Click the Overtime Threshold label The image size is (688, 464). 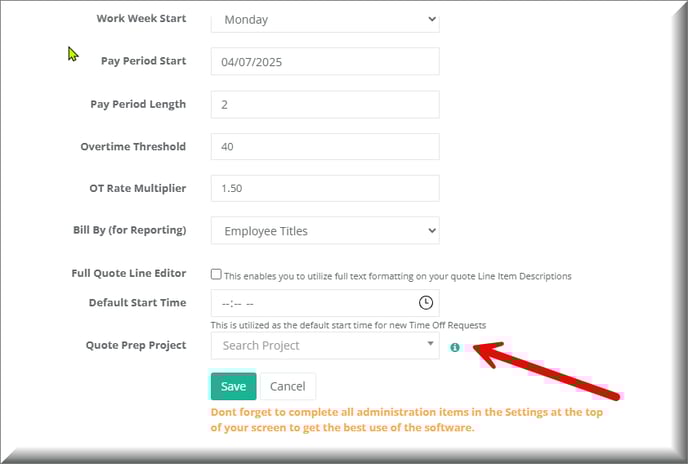click(133, 146)
